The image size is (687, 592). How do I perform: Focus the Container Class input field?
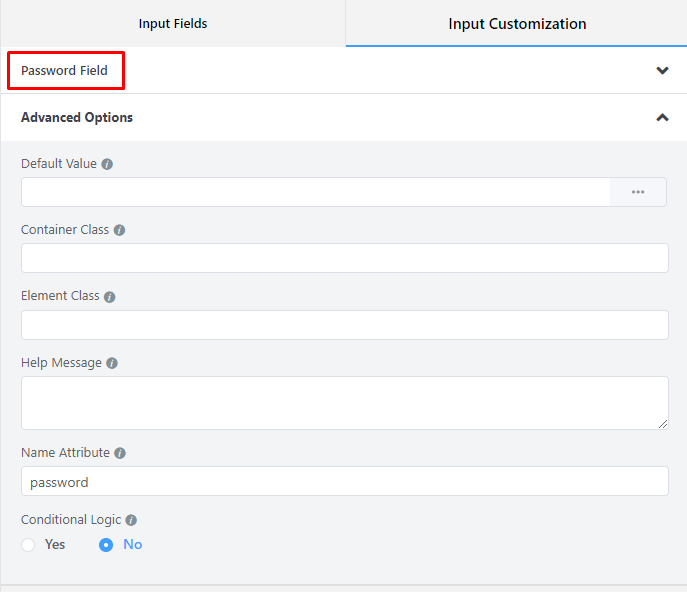tap(344, 258)
